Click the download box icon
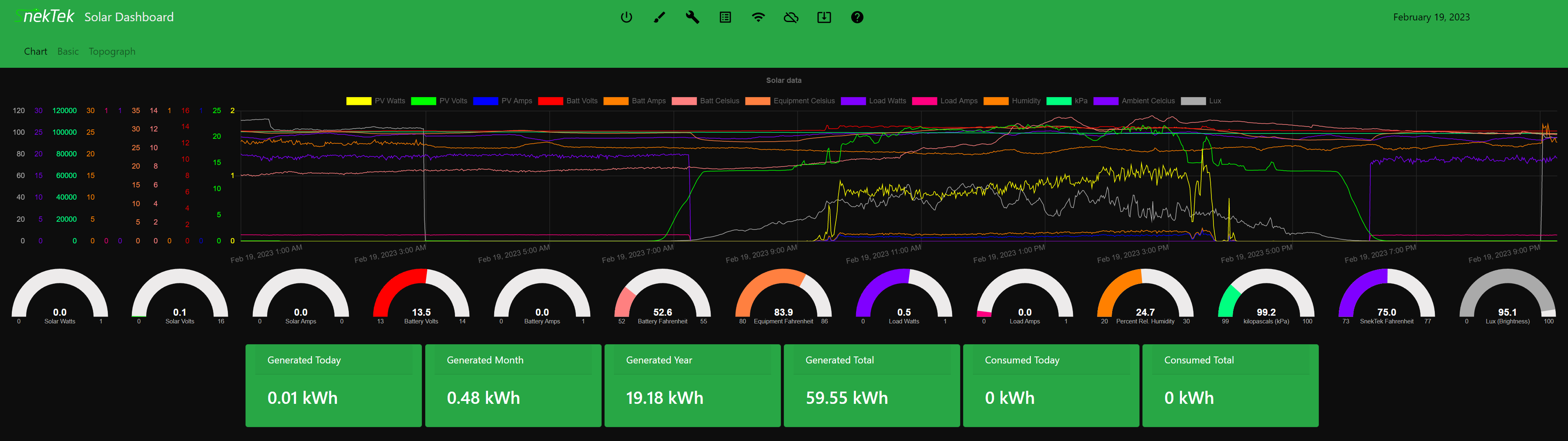 (823, 18)
